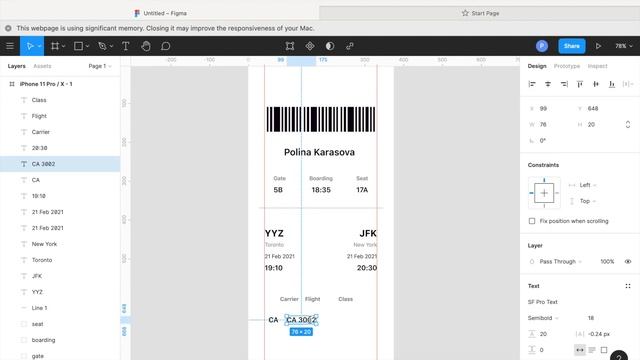The width and height of the screenshot is (640, 360).
Task: Align selection to the top
Action: tap(580, 84)
